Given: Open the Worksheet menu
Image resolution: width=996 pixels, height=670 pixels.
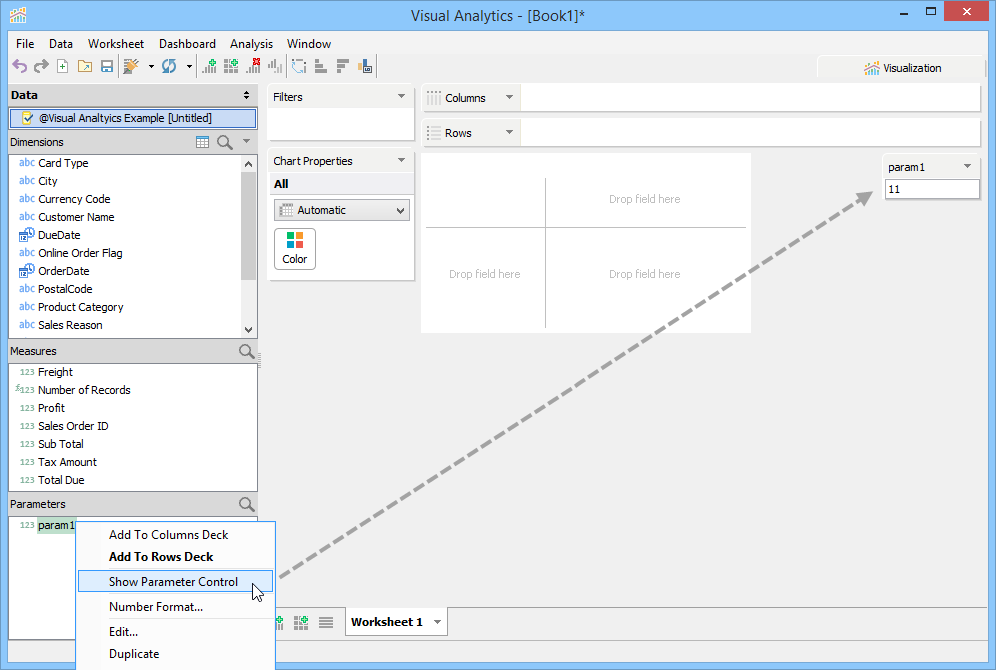Looking at the screenshot, I should (116, 44).
